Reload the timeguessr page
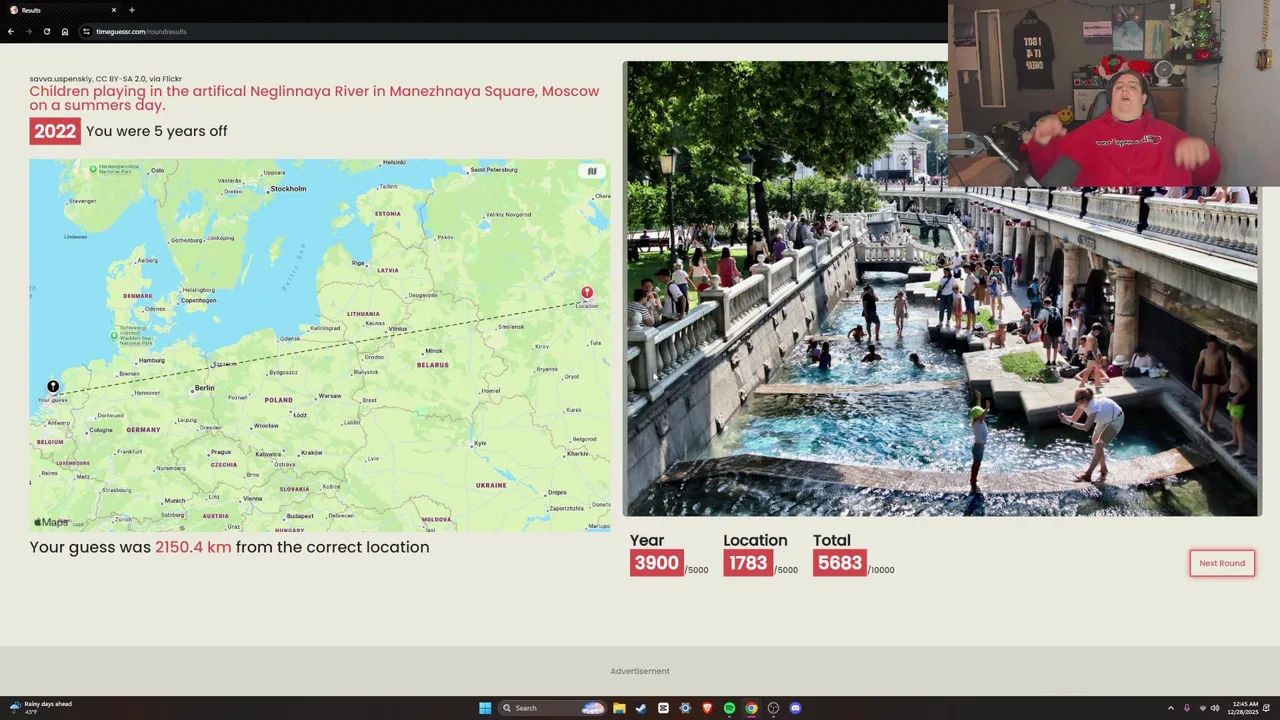The width and height of the screenshot is (1280, 720). 46,31
